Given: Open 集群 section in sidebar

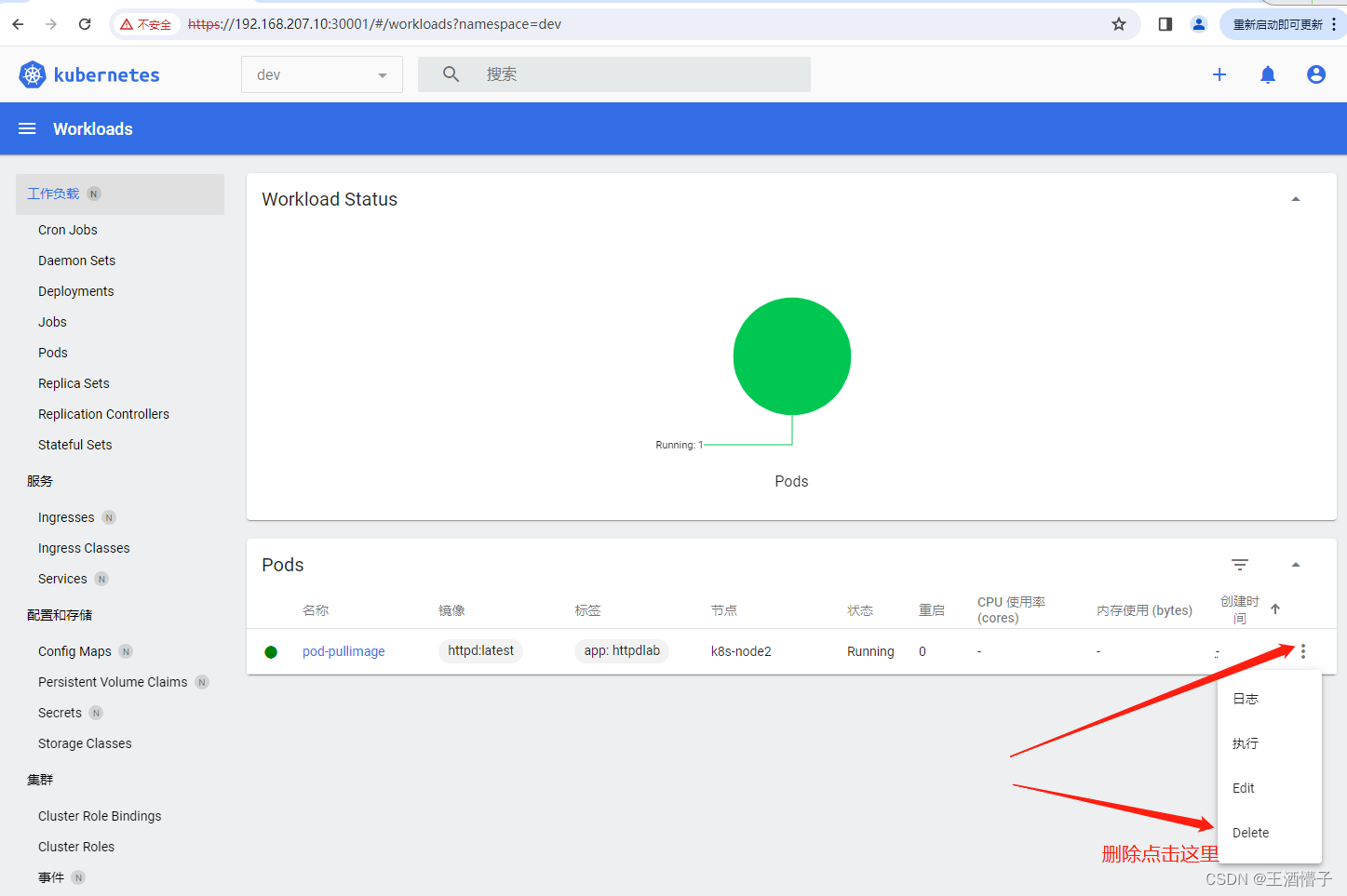Looking at the screenshot, I should pos(40,780).
